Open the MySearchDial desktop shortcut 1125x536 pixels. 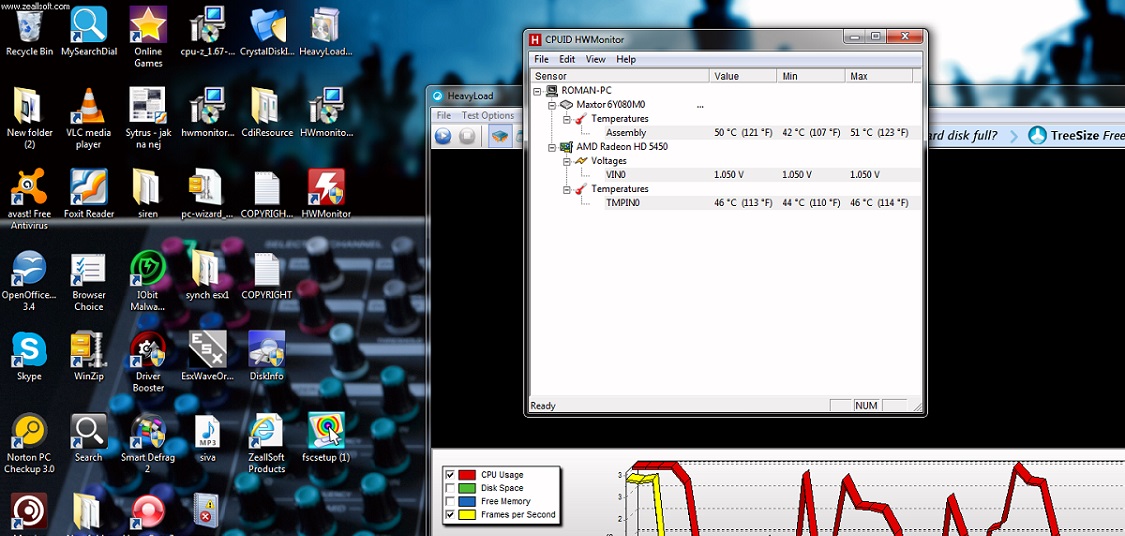point(89,32)
